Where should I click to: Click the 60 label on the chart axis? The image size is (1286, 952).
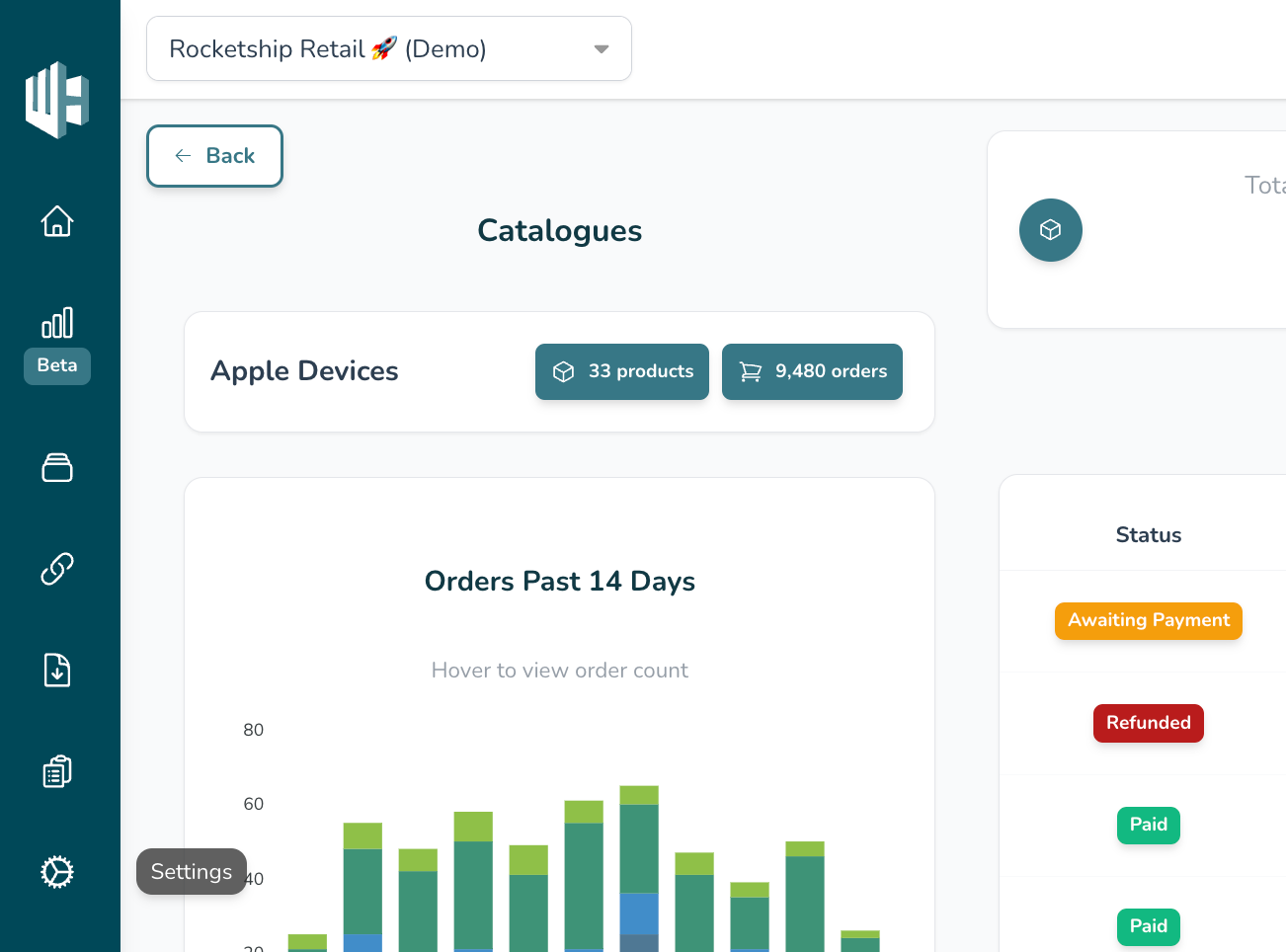point(254,804)
